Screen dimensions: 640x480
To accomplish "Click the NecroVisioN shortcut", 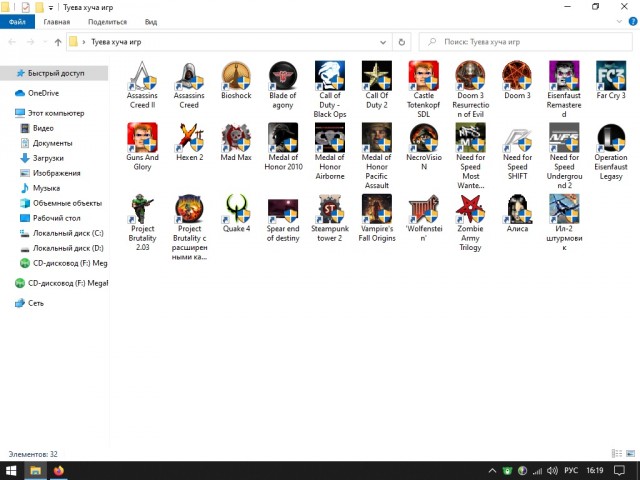I will (424, 147).
